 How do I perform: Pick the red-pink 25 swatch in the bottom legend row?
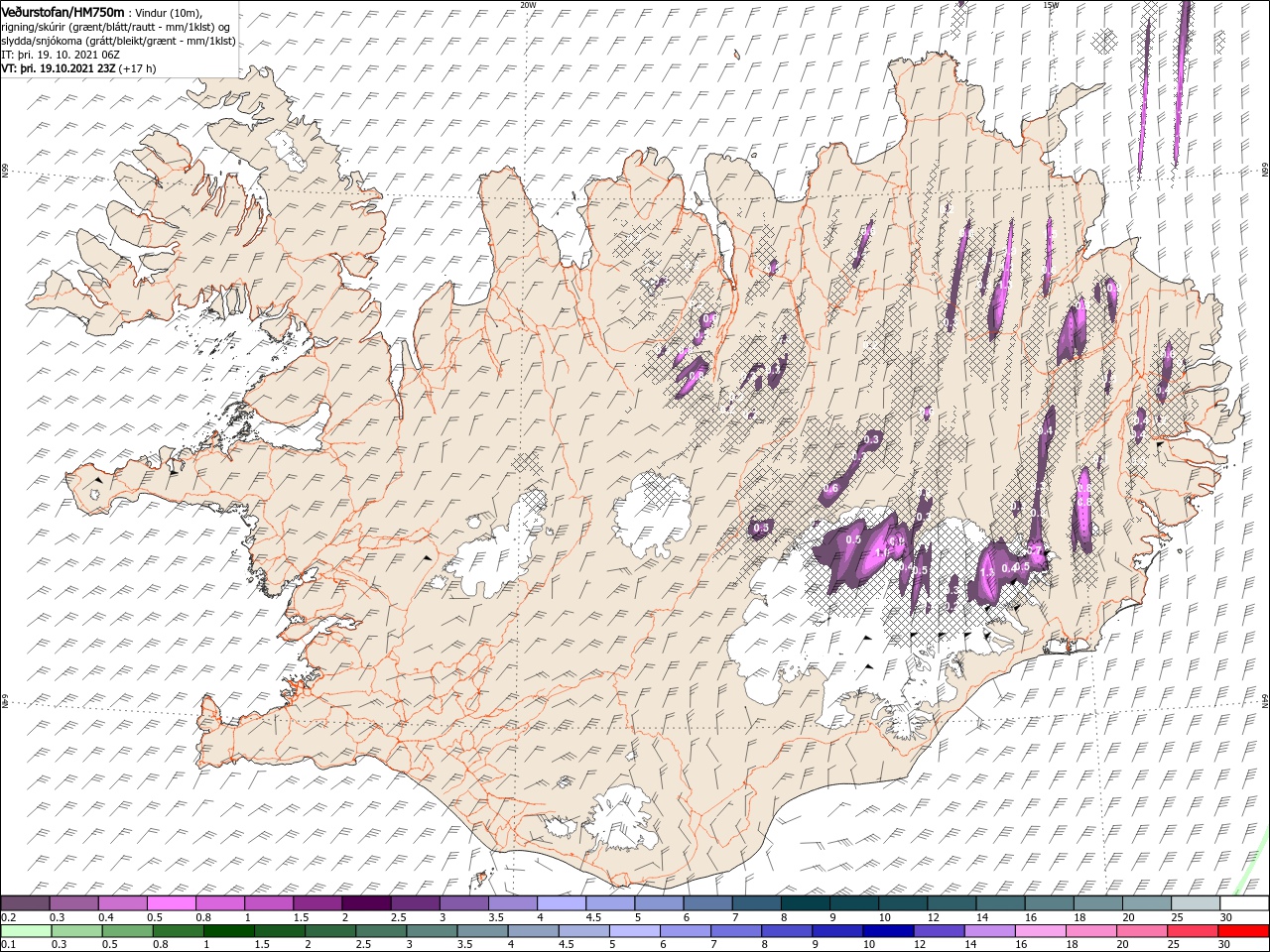pyautogui.click(x=1194, y=930)
